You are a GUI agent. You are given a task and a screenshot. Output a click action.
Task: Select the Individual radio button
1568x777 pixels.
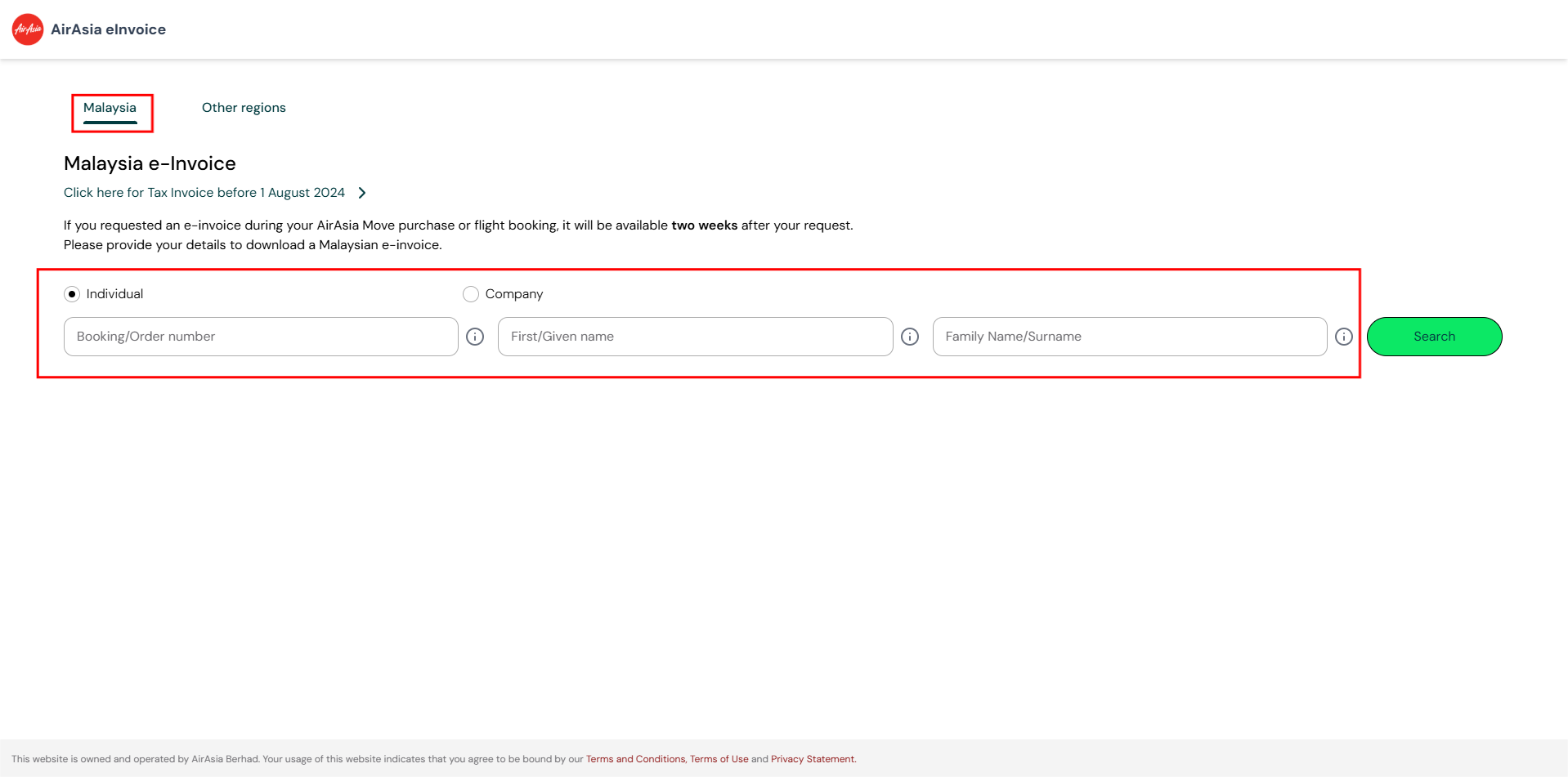point(72,294)
